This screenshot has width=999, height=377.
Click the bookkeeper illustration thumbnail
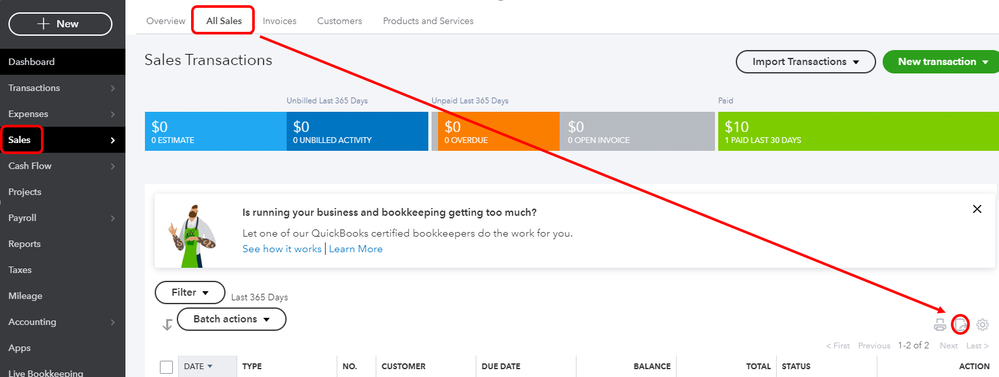192,236
